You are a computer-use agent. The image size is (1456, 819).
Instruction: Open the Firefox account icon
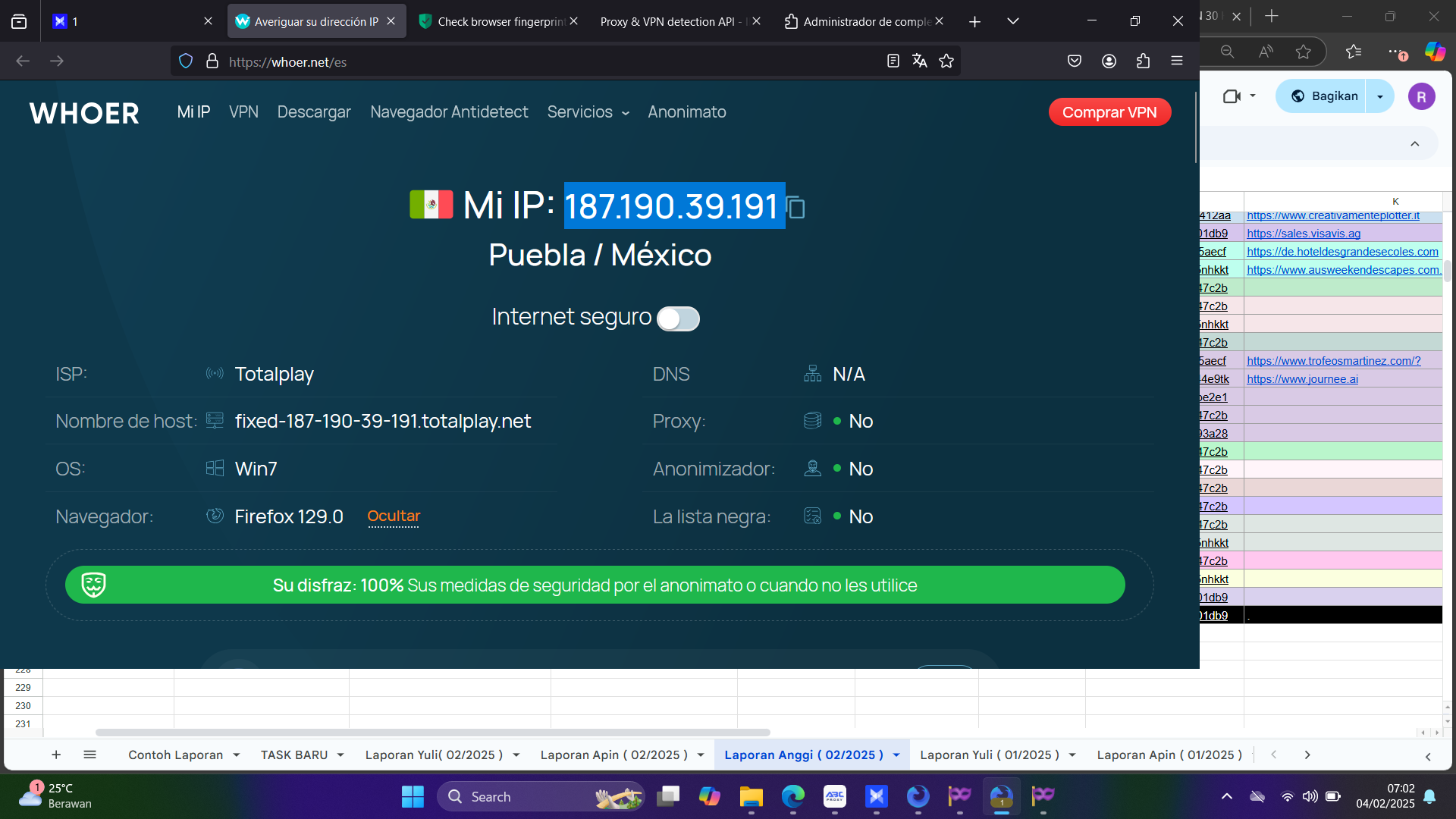click(1109, 61)
